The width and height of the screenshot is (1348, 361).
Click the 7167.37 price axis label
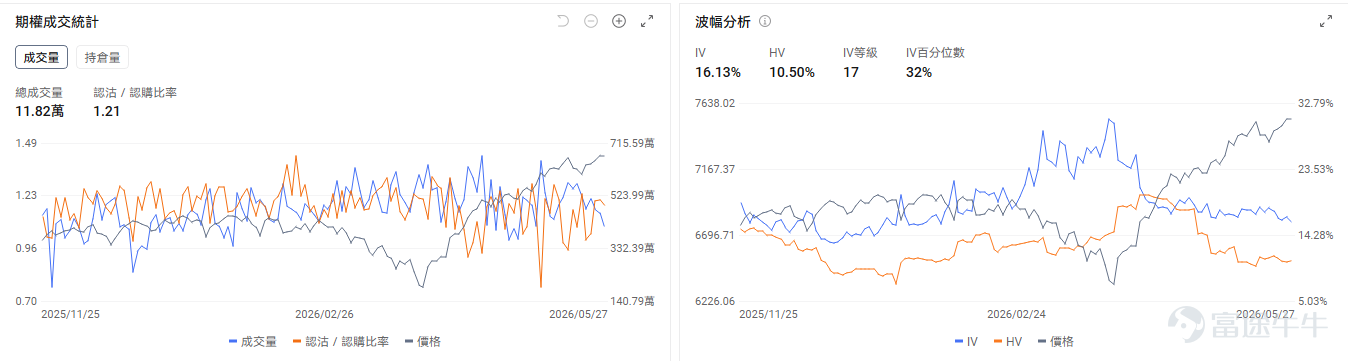tap(715, 169)
